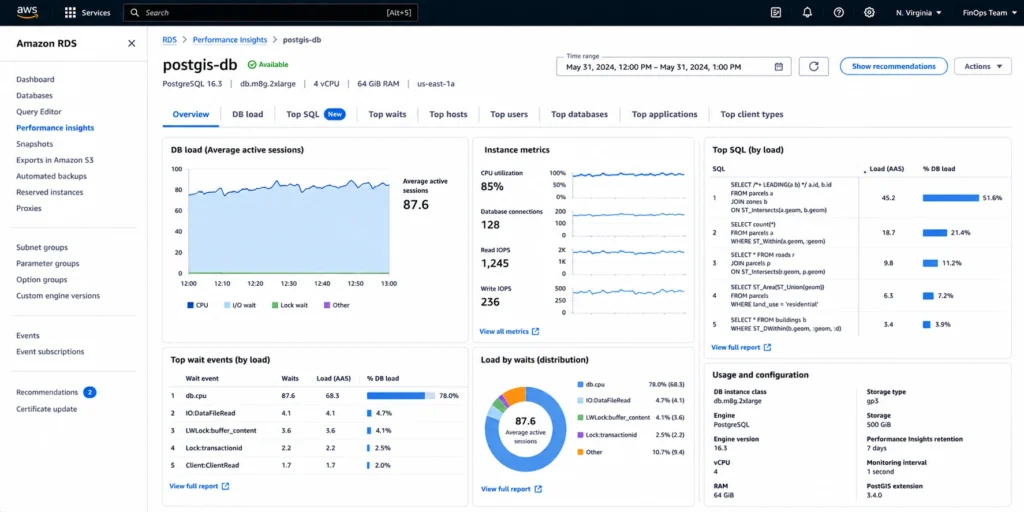Open notifications bell
Screen dimensions: 1024x512
pos(808,12)
